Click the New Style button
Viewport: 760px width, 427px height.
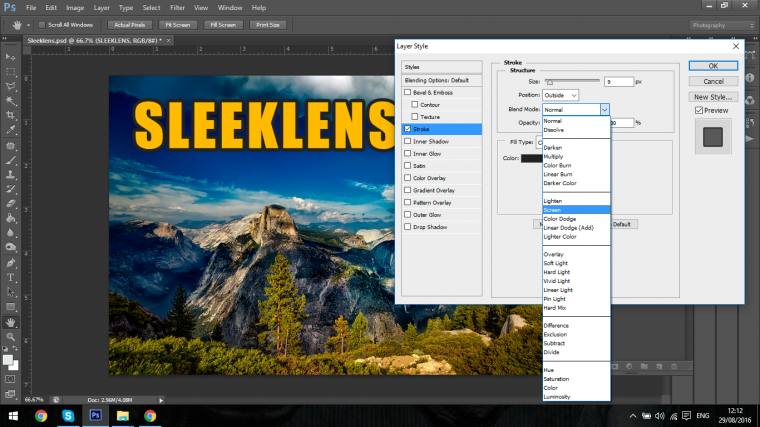click(713, 97)
